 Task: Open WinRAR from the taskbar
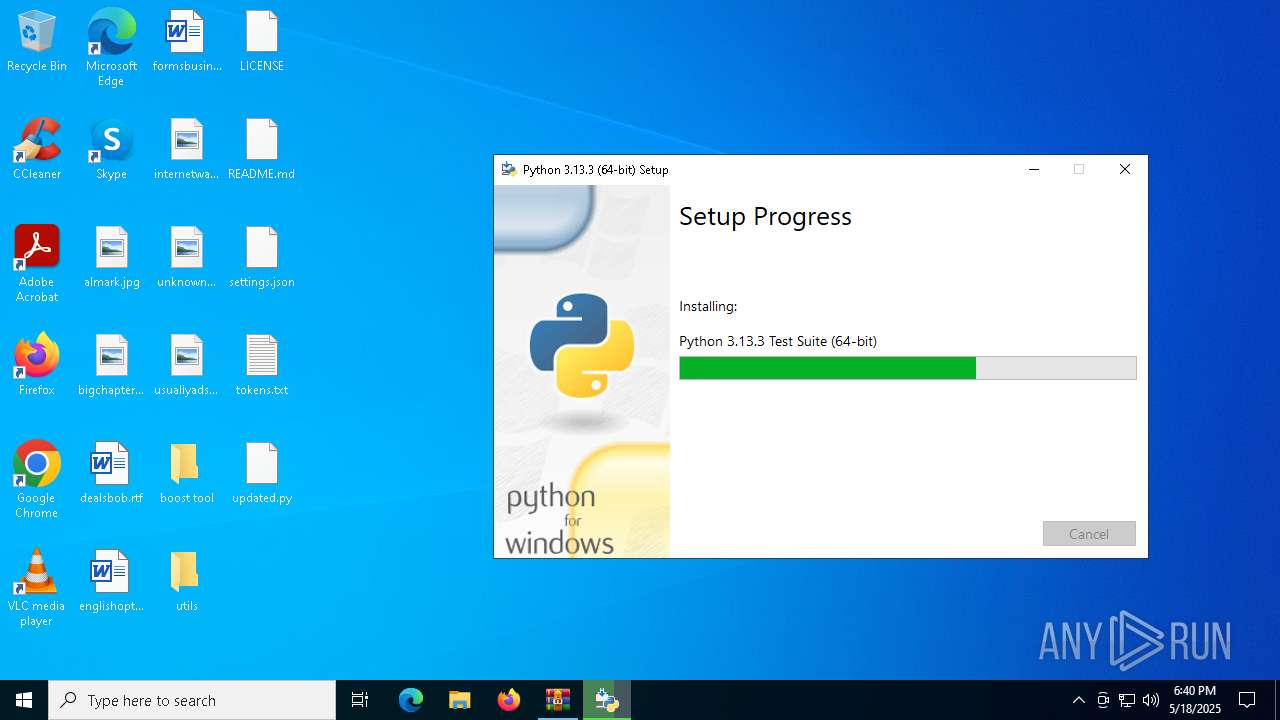click(557, 700)
